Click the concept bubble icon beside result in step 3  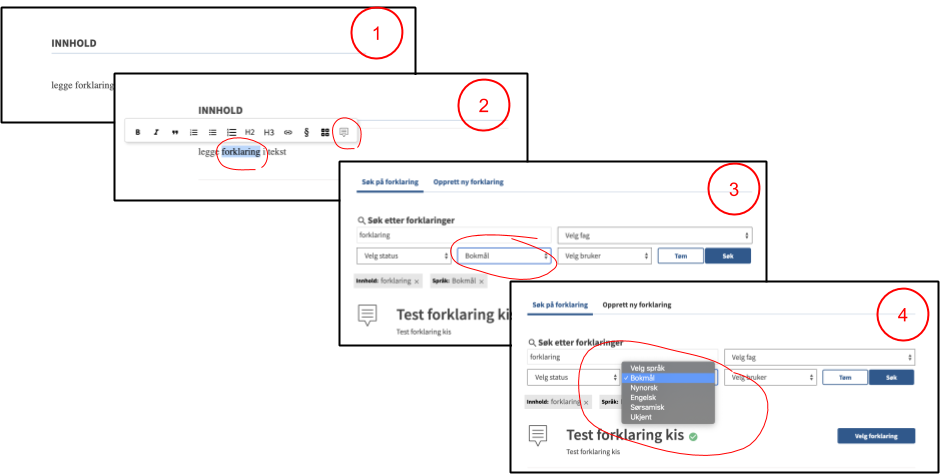click(x=367, y=315)
